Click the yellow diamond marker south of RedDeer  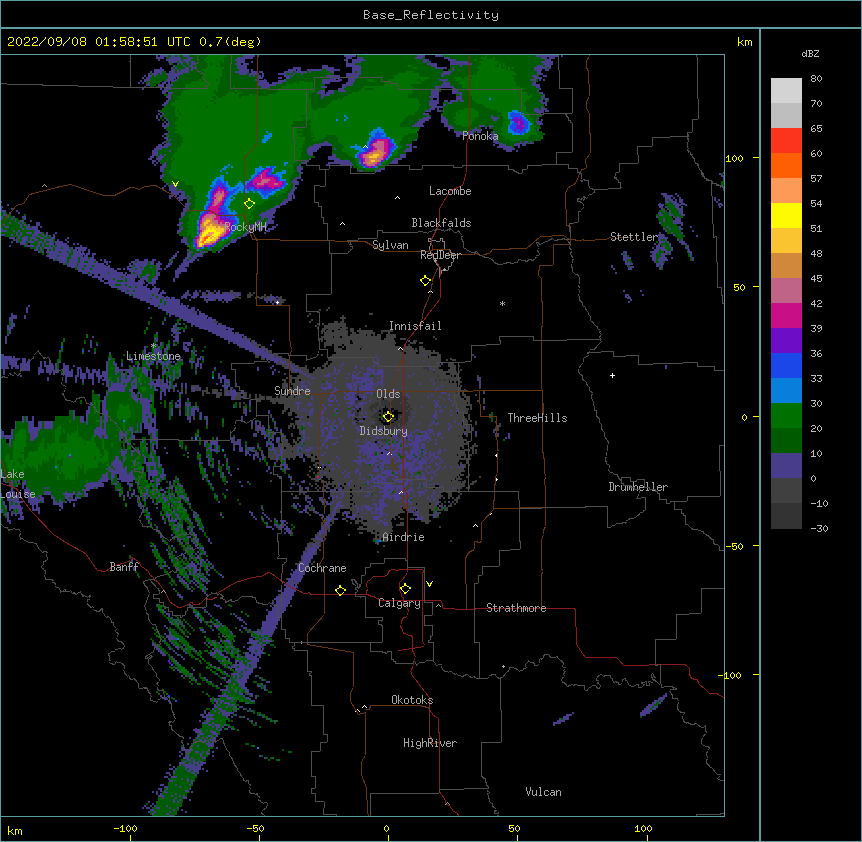425,281
